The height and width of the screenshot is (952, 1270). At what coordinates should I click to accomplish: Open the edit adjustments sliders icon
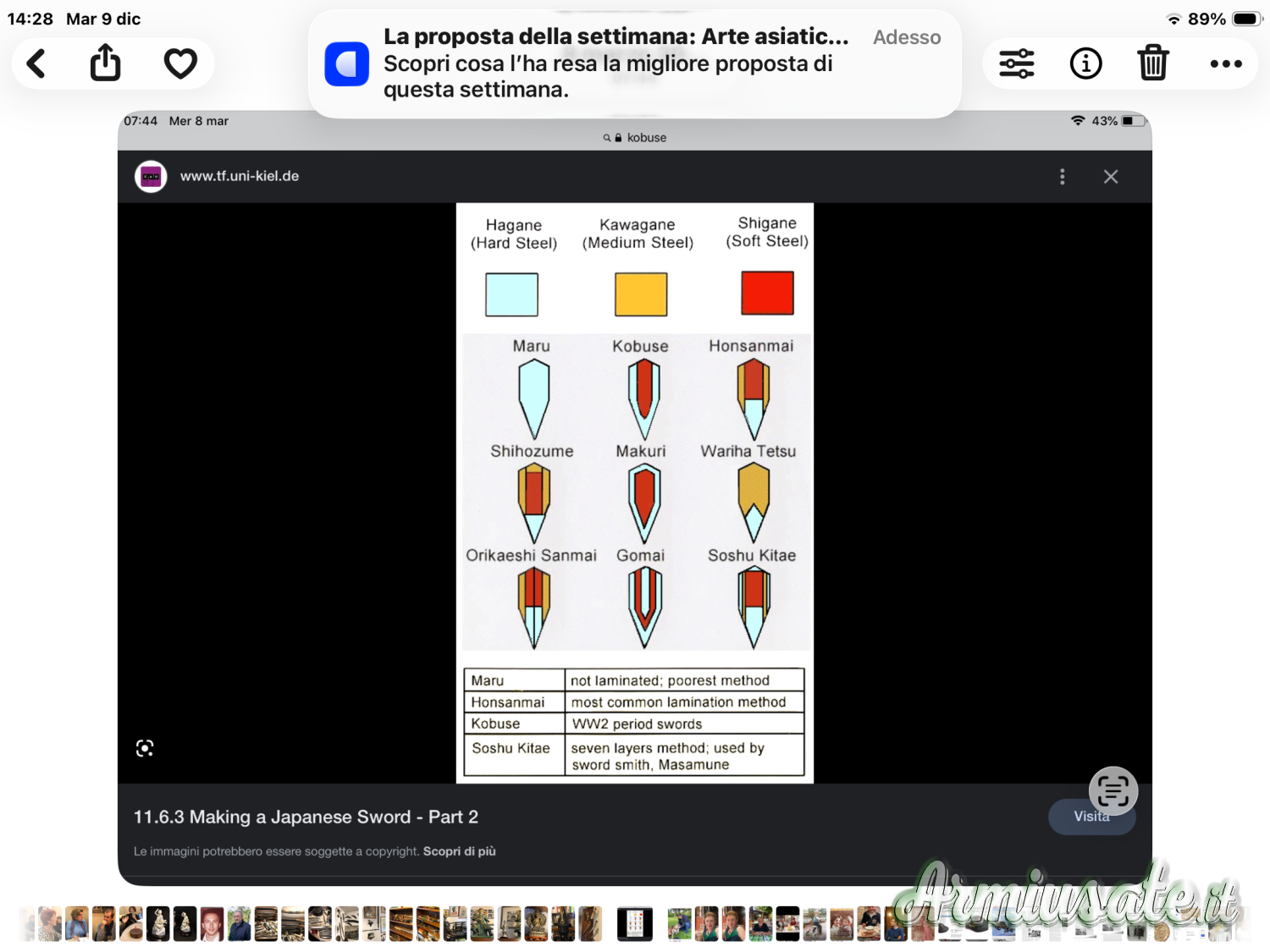1016,63
